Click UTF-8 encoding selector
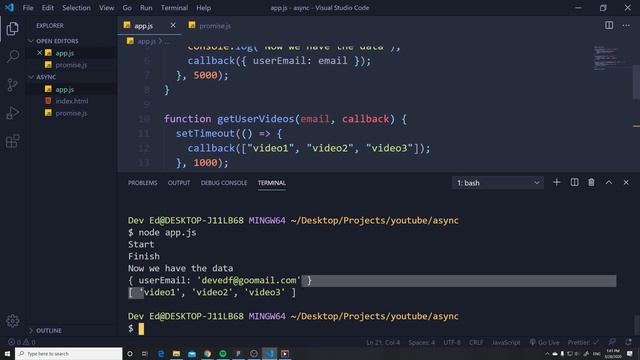This screenshot has height=360, width=640. click(452, 342)
